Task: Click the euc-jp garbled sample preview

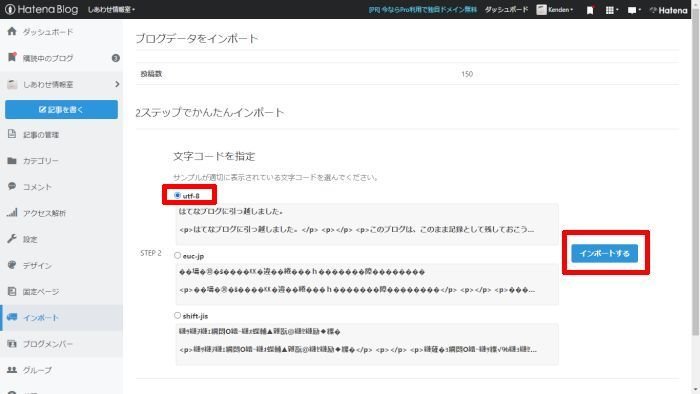Action: [x=367, y=284]
